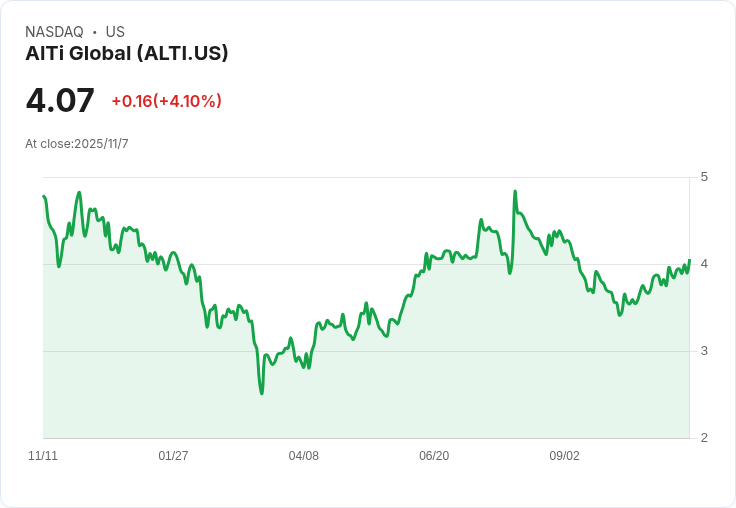Click the At close:2025/11/7 timestamp
Viewport: 736px width, 508px height.
[77, 144]
